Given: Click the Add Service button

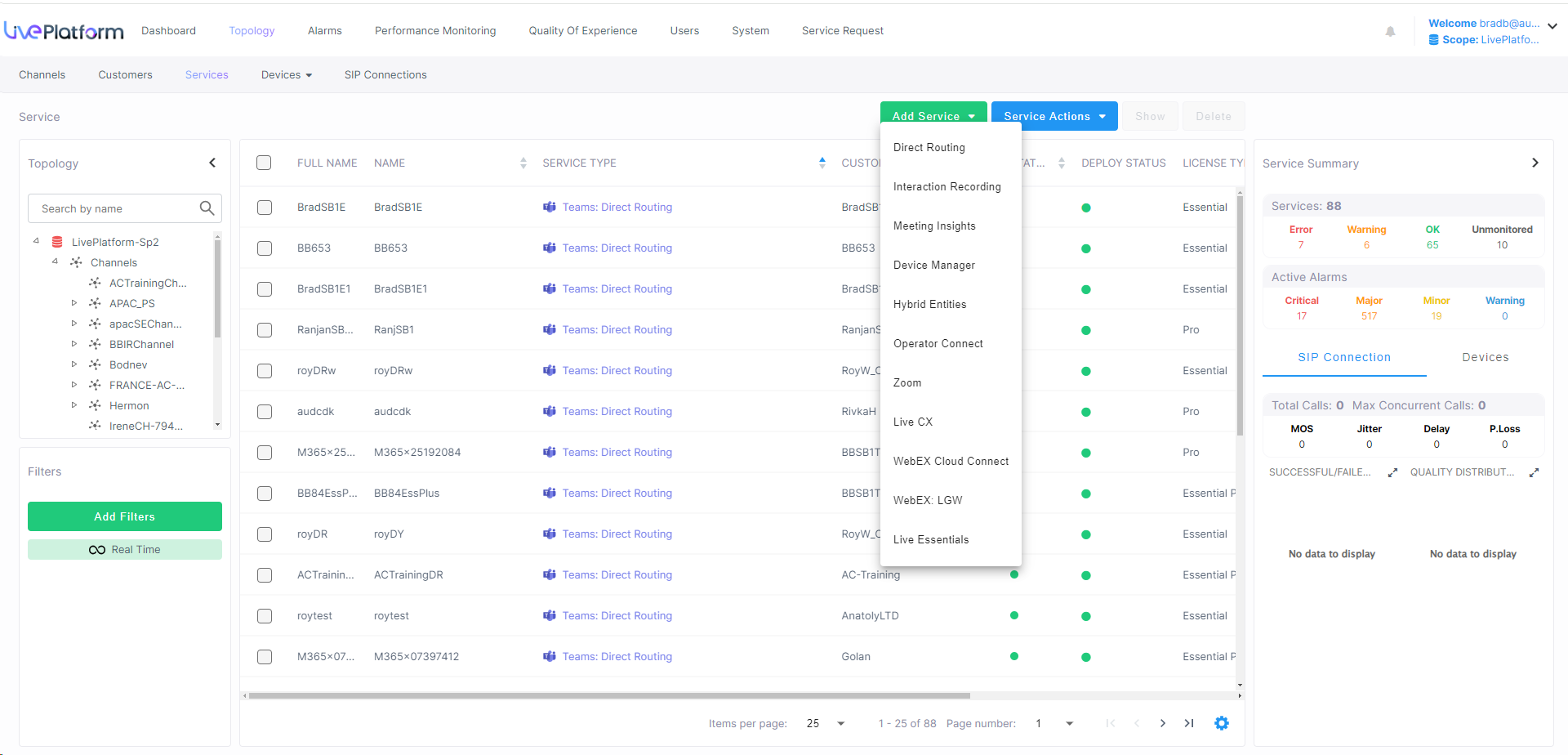Looking at the screenshot, I should (x=933, y=116).
